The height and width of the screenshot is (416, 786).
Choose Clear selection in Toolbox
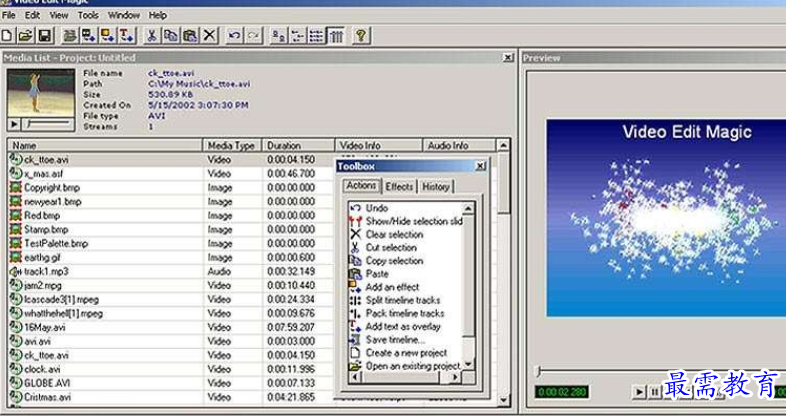point(386,234)
